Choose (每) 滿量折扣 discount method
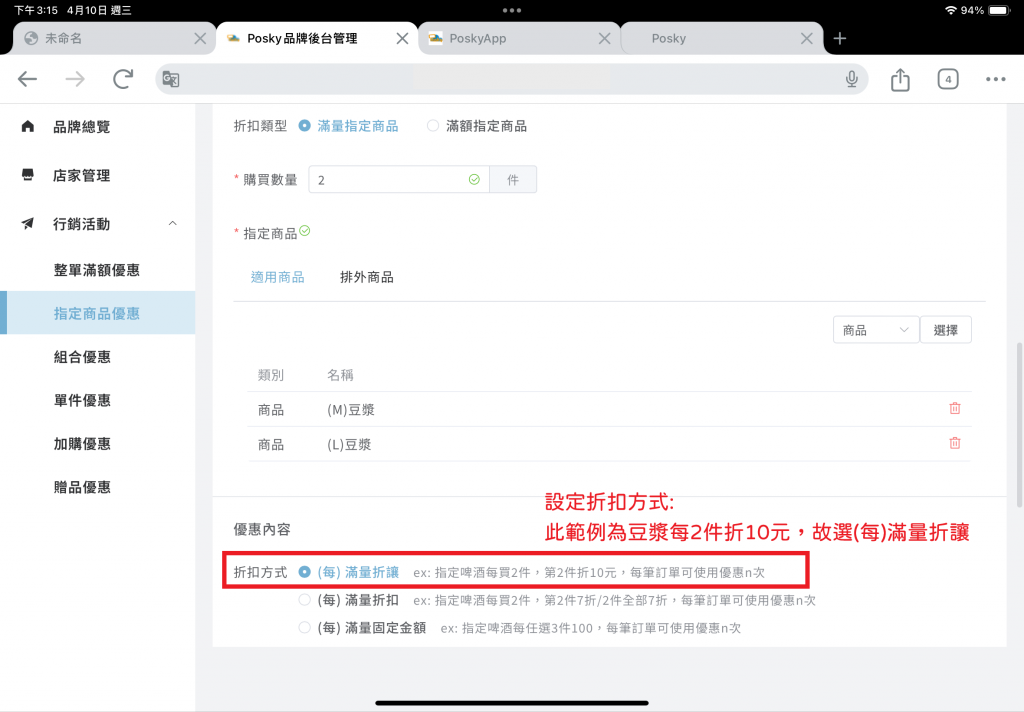Image resolution: width=1024 pixels, height=712 pixels. point(349,600)
